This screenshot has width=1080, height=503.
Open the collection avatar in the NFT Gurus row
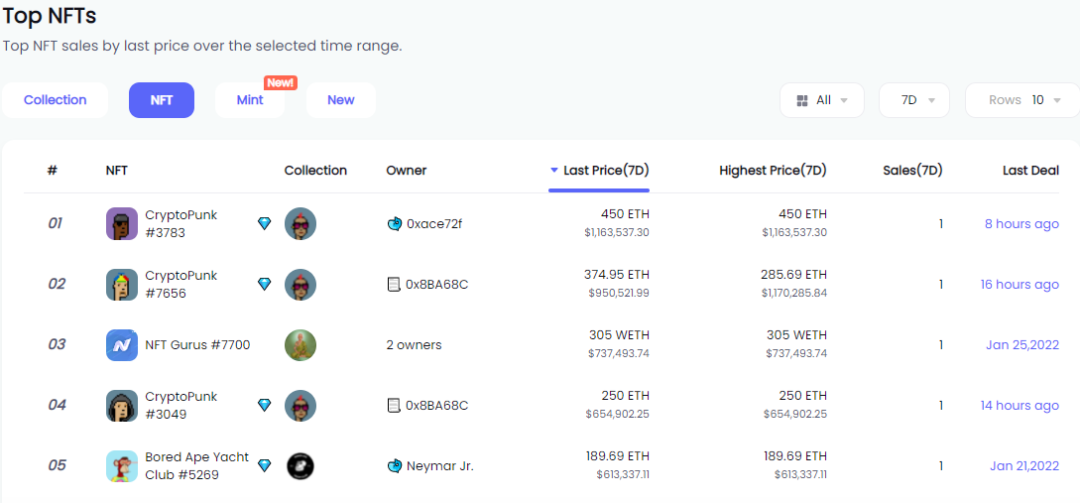[x=300, y=345]
